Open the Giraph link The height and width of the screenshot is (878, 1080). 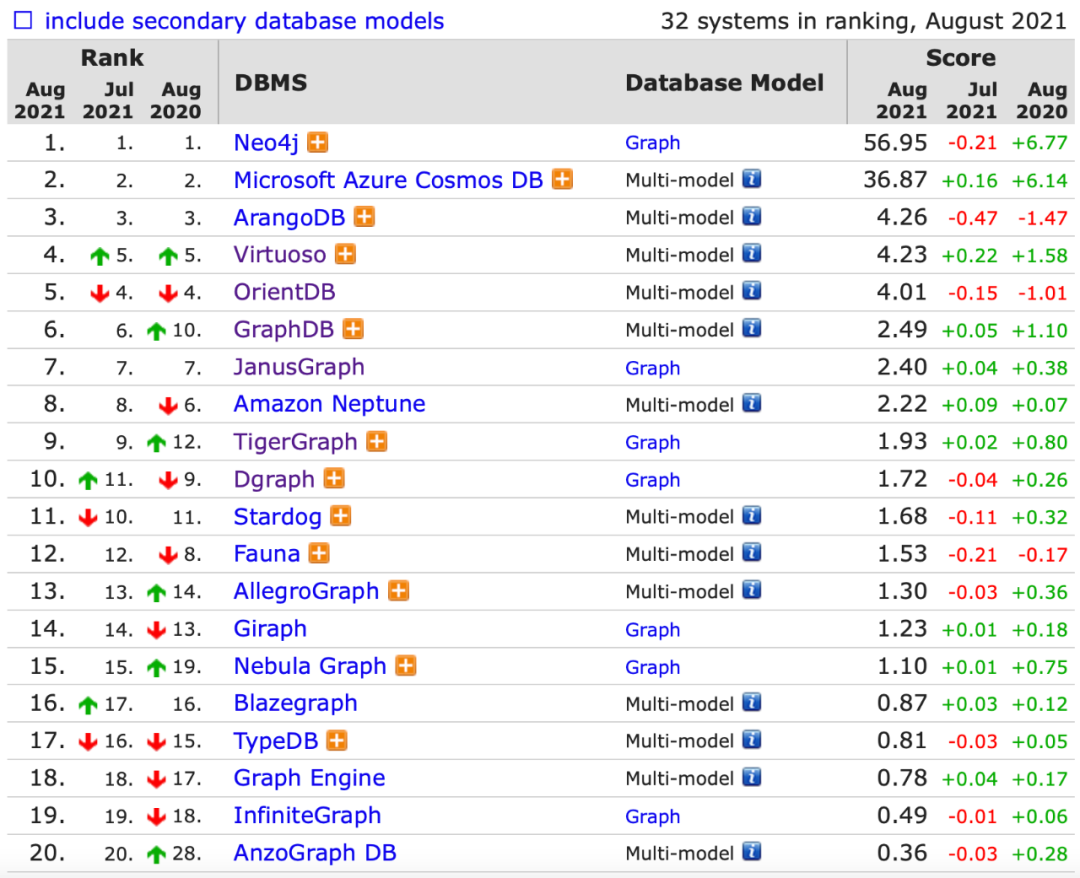pos(270,628)
